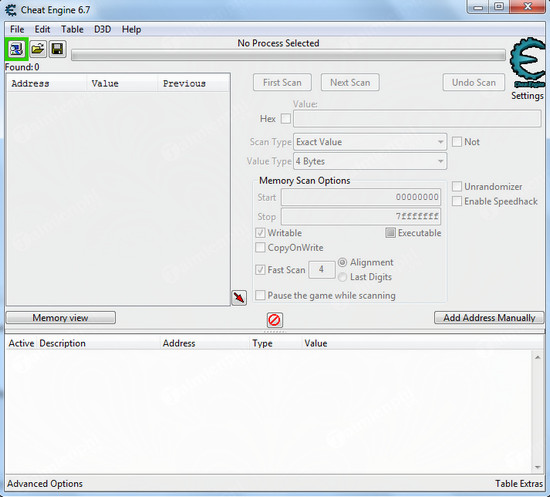The width and height of the screenshot is (550, 497).
Task: Open the Help menu
Action: pyautogui.click(x=132, y=29)
